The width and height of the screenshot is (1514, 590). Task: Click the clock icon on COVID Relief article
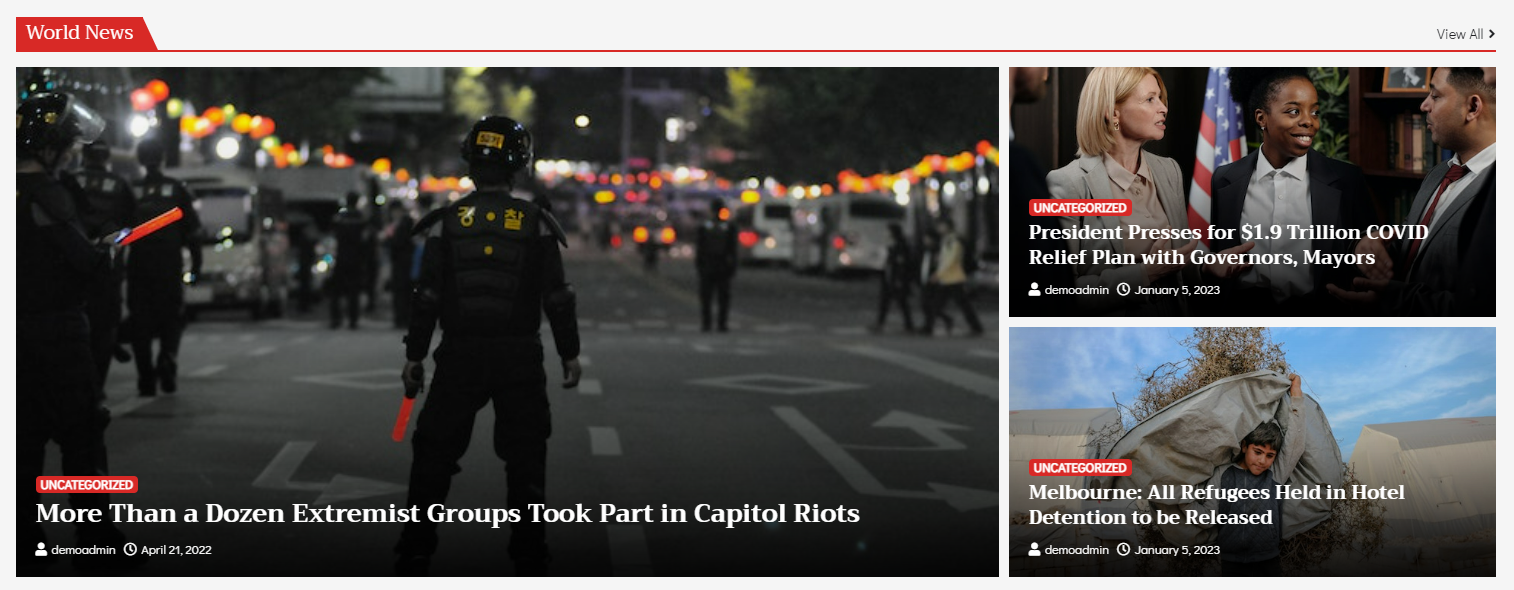point(1123,289)
